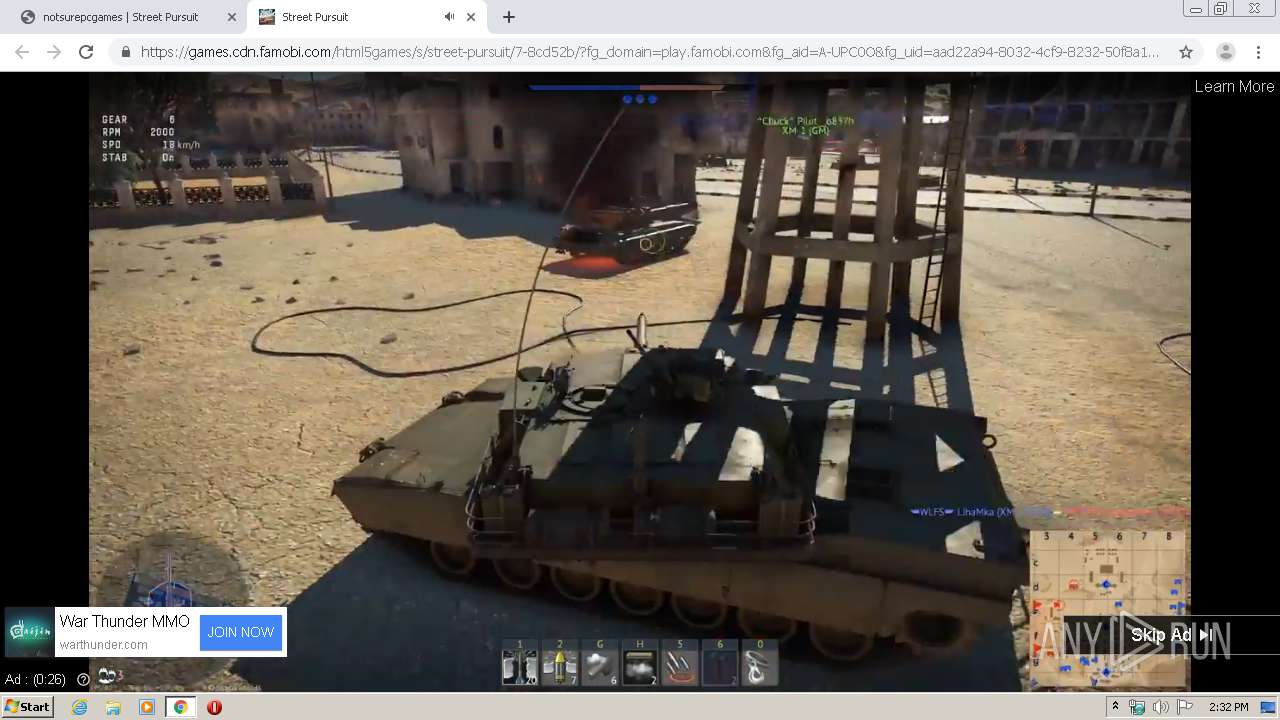
Task: Click the 2:32 PM system clock
Action: point(1228,707)
